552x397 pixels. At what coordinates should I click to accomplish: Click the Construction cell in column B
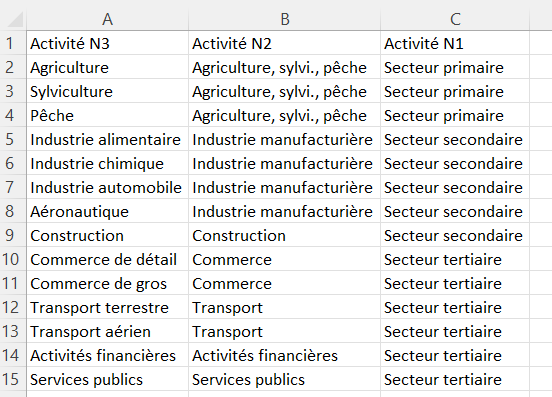[x=284, y=235]
